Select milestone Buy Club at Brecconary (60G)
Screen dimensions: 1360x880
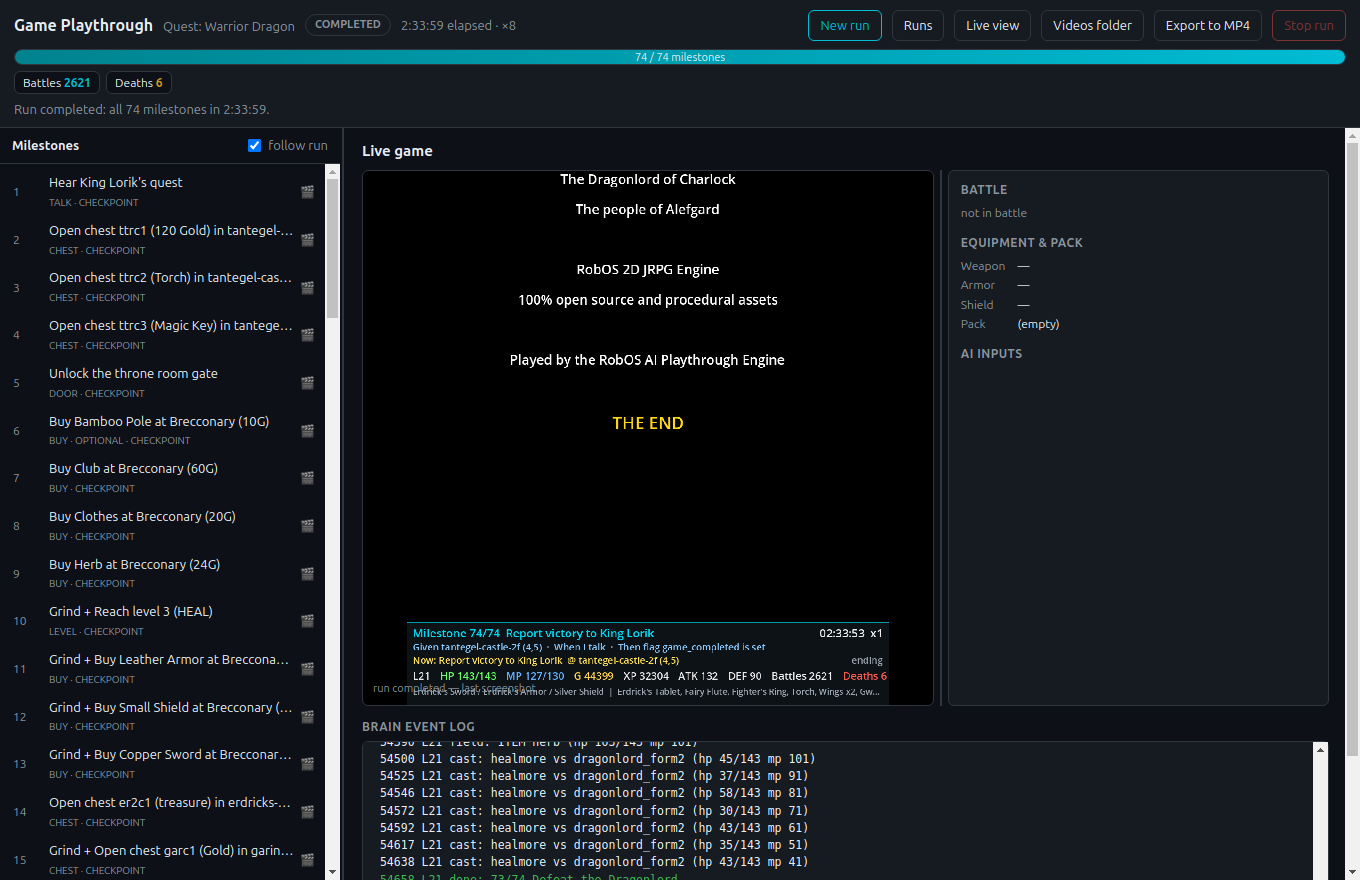(163, 478)
